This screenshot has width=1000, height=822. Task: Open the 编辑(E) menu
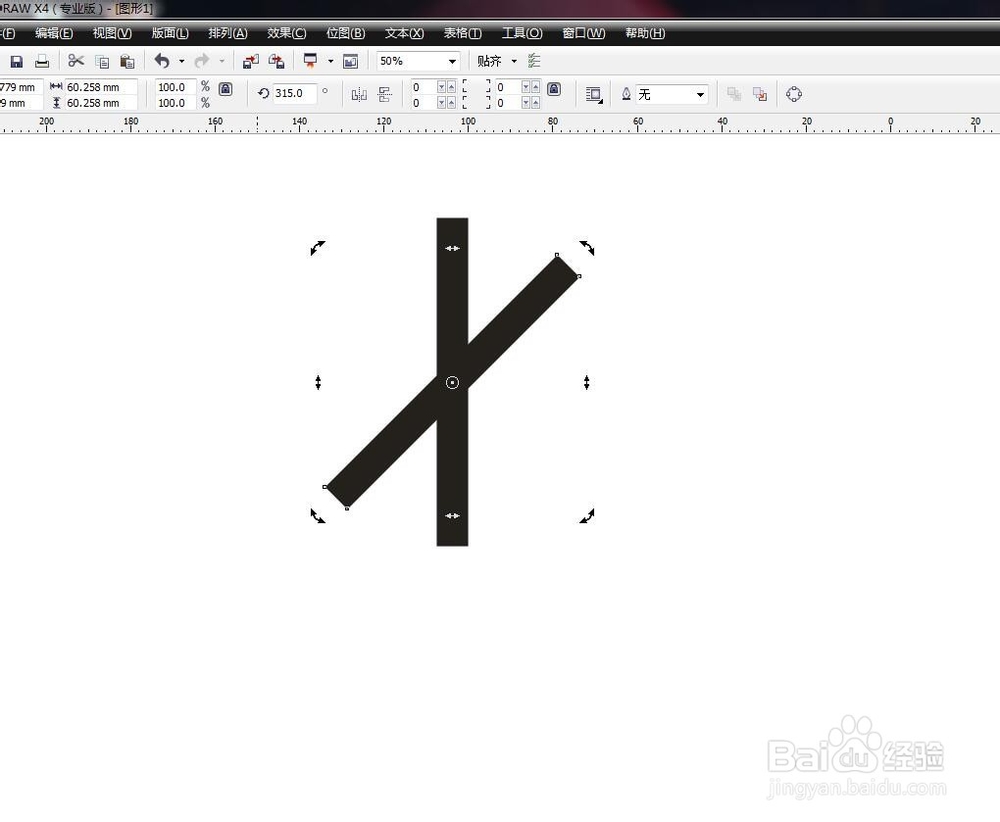[x=54, y=33]
